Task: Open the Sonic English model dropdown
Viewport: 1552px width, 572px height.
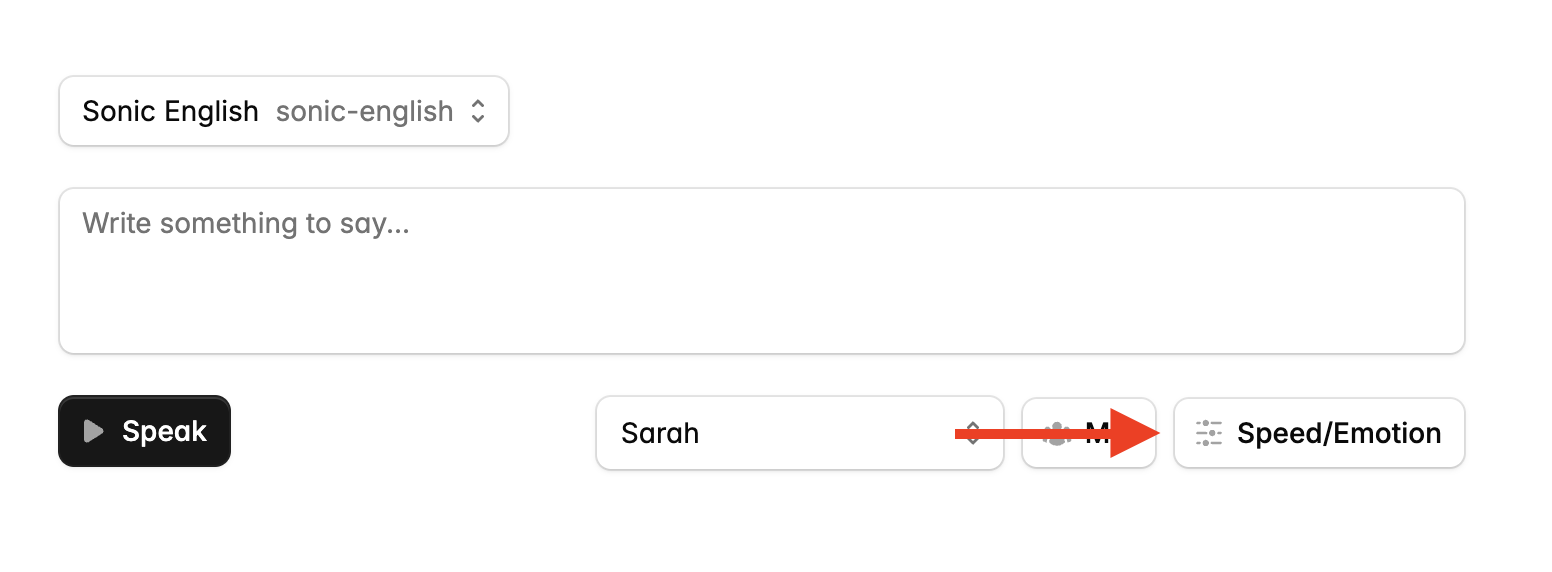Action: (283, 111)
